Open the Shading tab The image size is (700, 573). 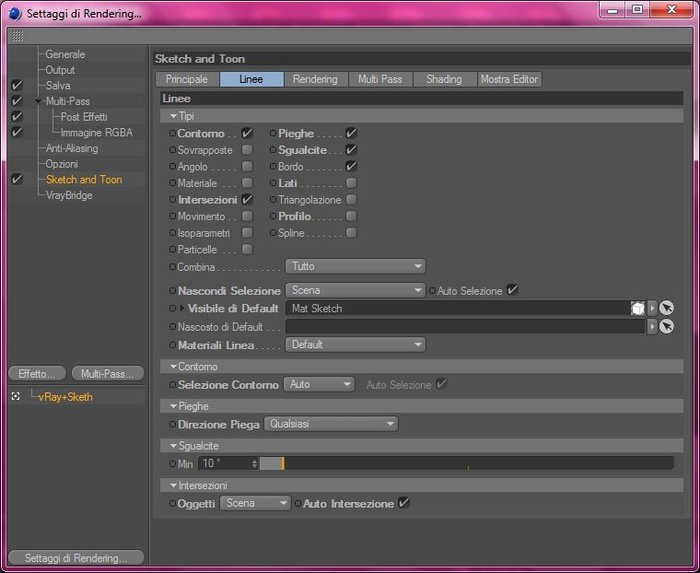(x=445, y=79)
